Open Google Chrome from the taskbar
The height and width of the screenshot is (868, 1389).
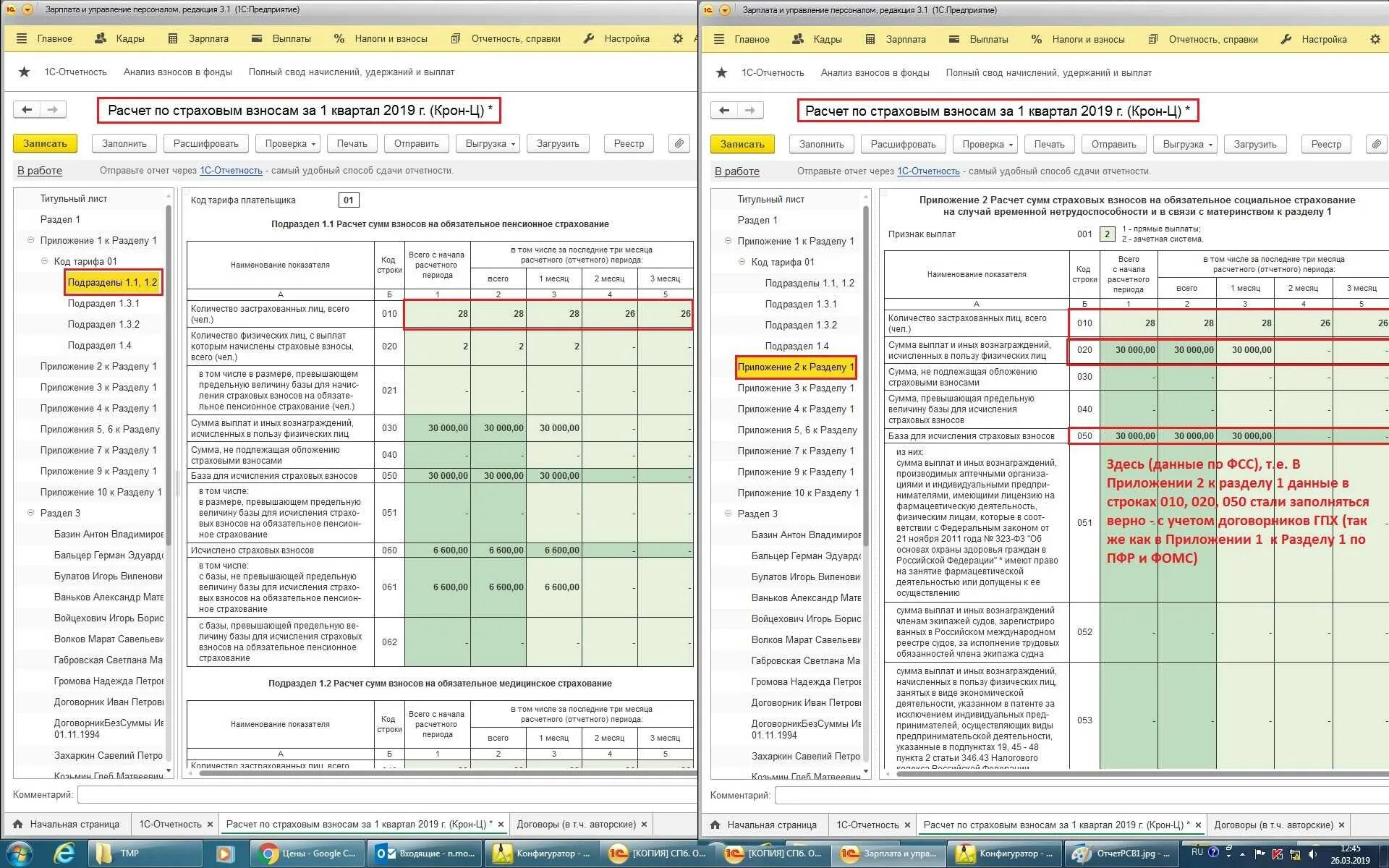point(307,854)
